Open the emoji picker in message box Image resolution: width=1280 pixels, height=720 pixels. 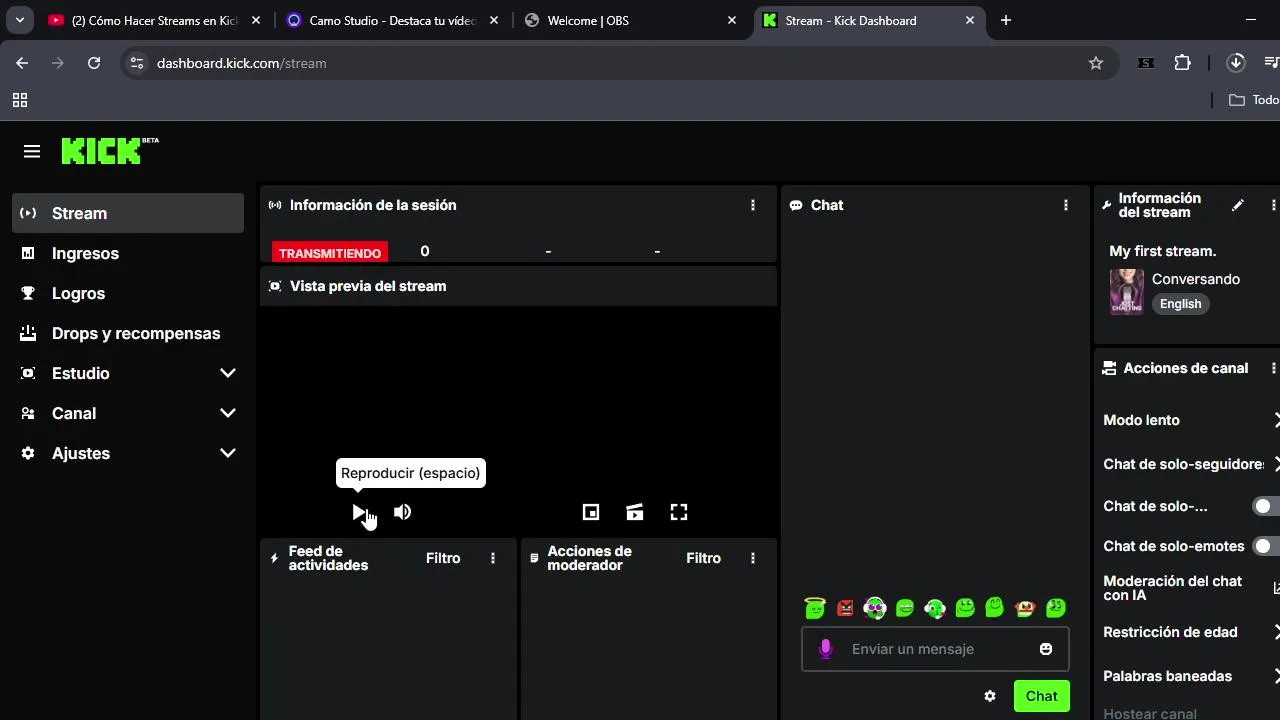tap(1046, 649)
